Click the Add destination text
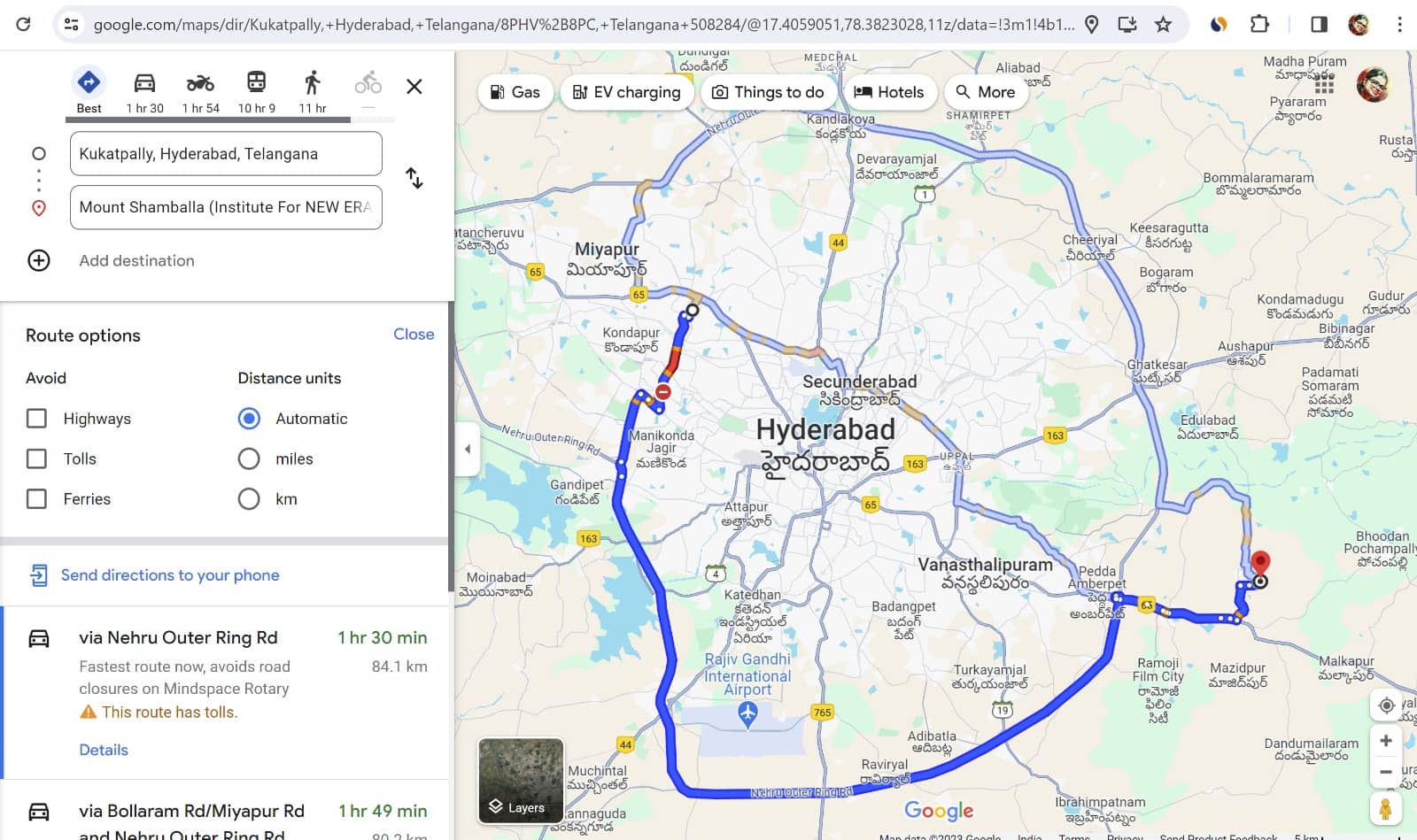Viewport: 1417px width, 840px height. (x=136, y=260)
